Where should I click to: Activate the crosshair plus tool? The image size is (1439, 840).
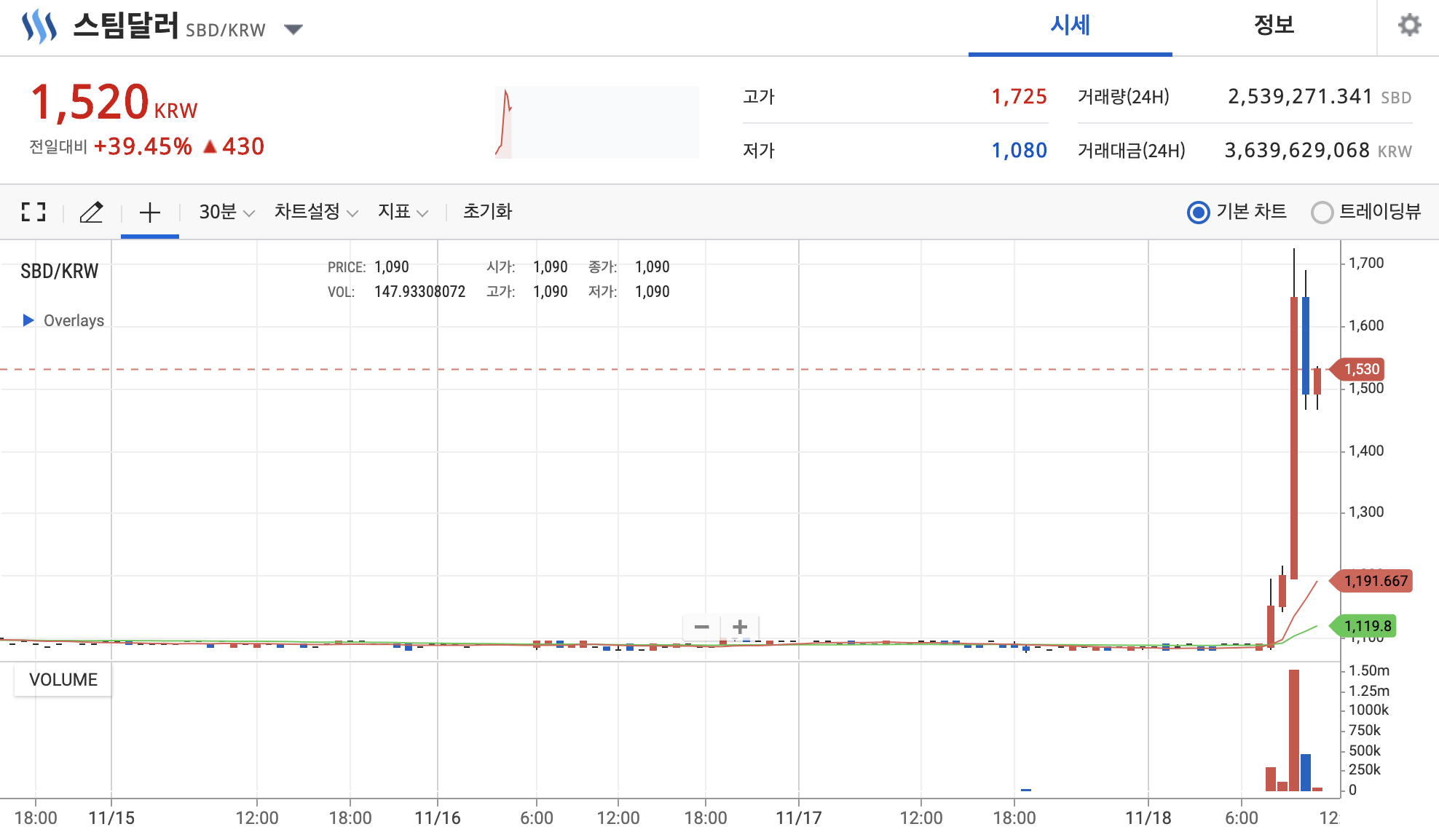coord(150,213)
